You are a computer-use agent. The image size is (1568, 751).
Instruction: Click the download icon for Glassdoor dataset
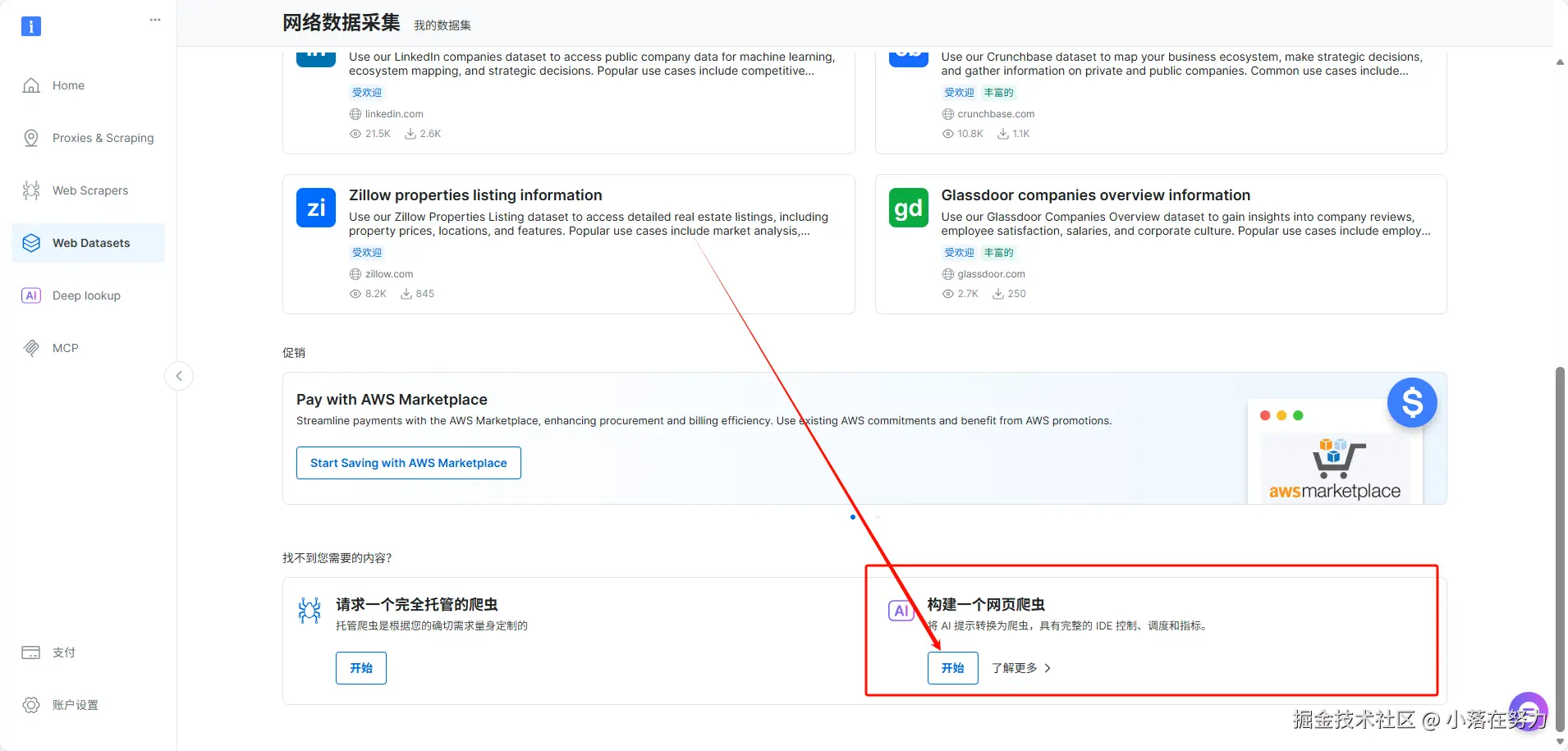[998, 294]
